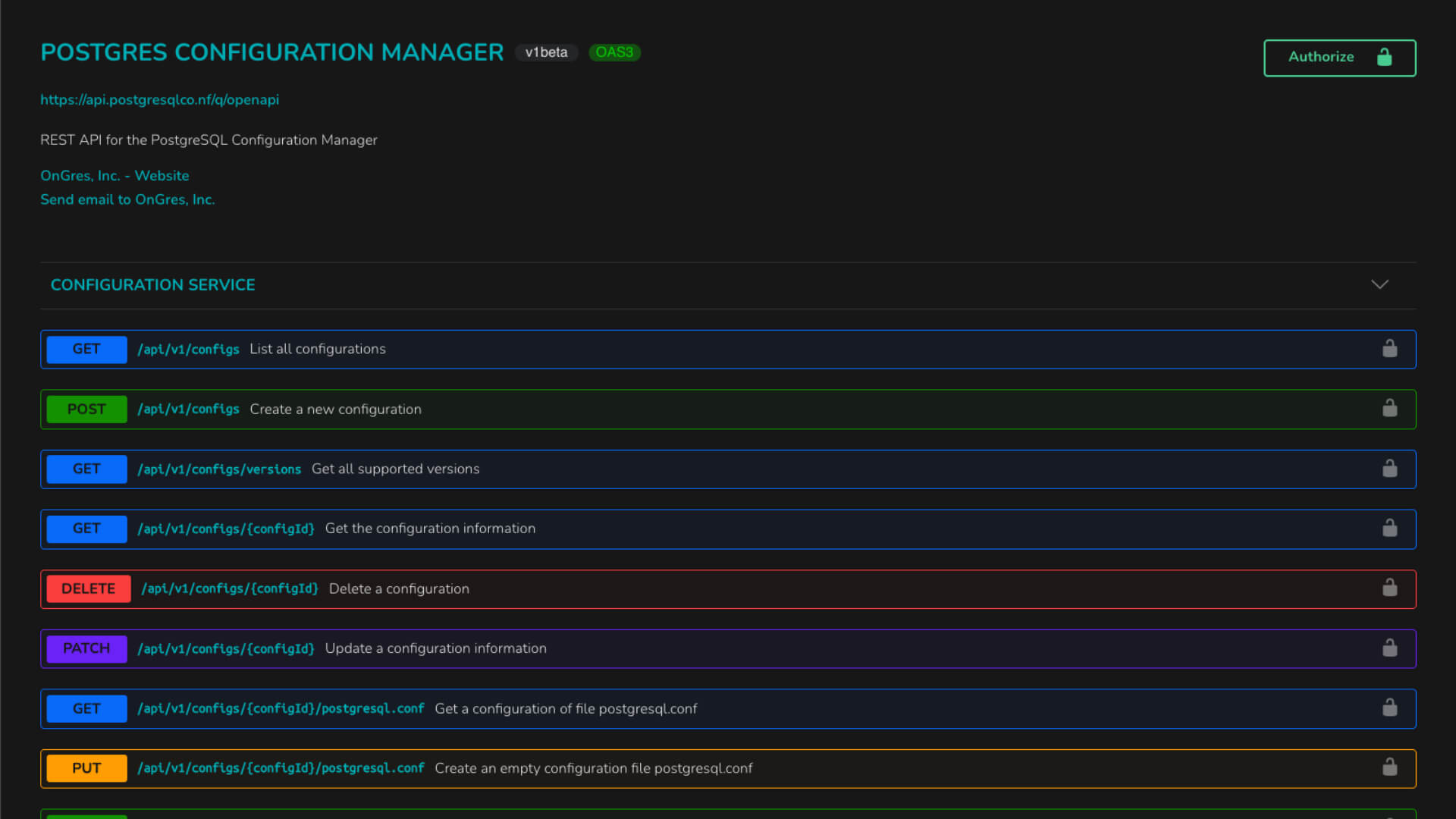Collapse the Configuration Service section chevron
Screen dimensions: 1456x819
tap(1379, 284)
